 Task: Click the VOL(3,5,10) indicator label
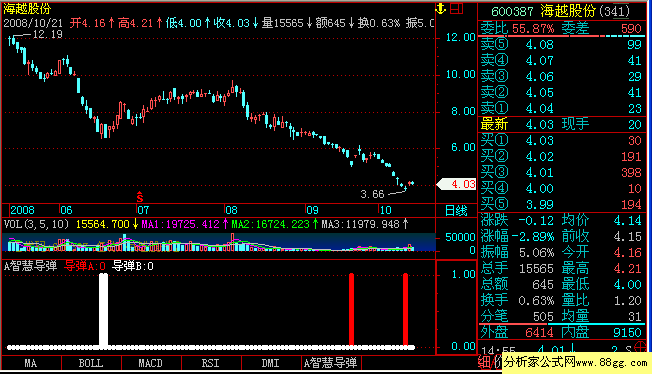[36, 224]
